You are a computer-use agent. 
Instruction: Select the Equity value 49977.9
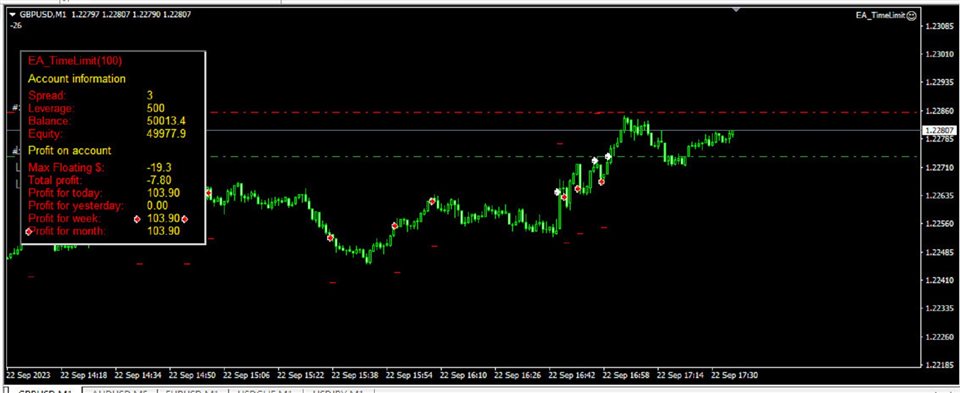point(167,133)
